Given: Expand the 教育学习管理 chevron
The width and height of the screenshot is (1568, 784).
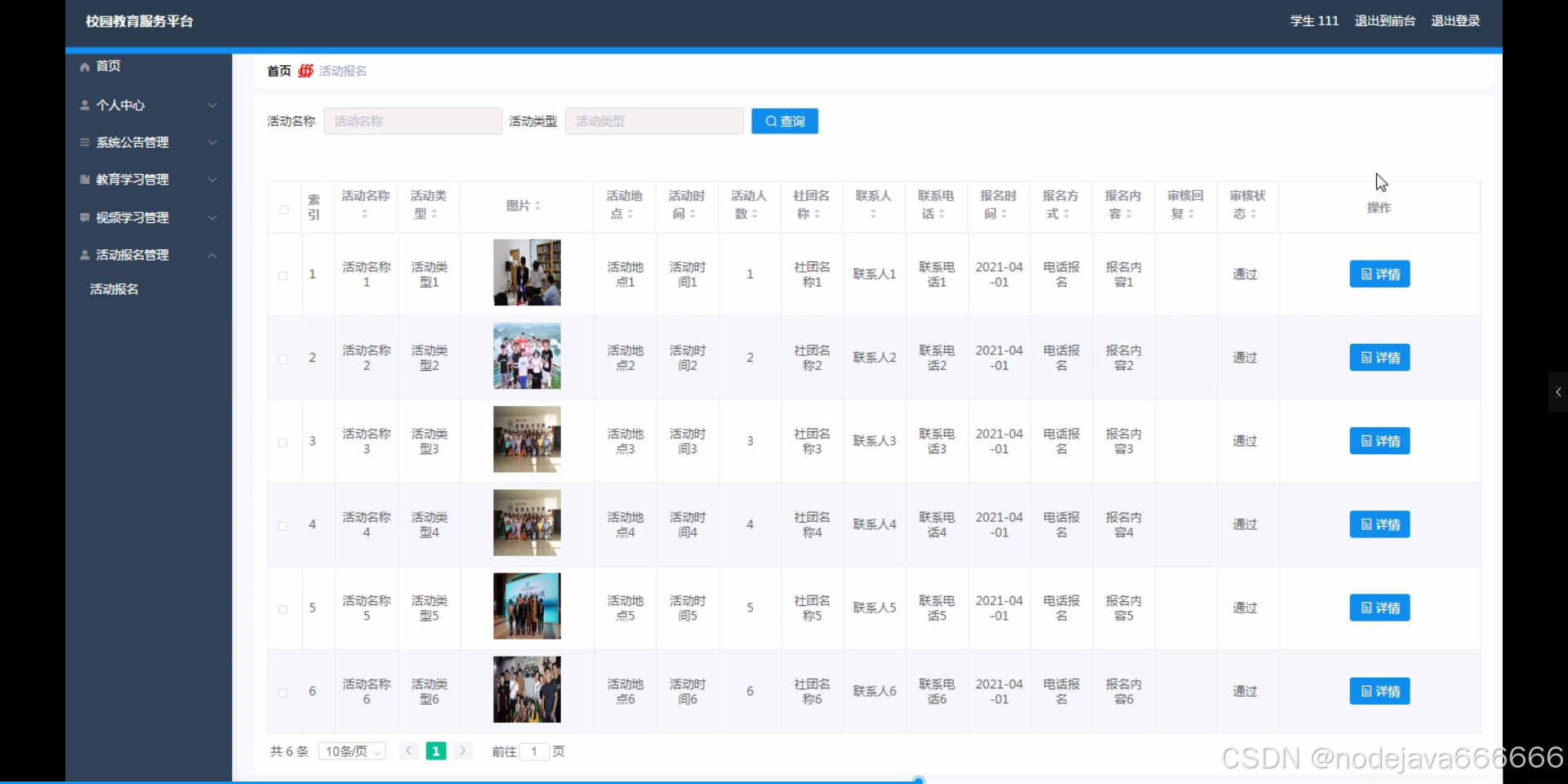Looking at the screenshot, I should (212, 180).
